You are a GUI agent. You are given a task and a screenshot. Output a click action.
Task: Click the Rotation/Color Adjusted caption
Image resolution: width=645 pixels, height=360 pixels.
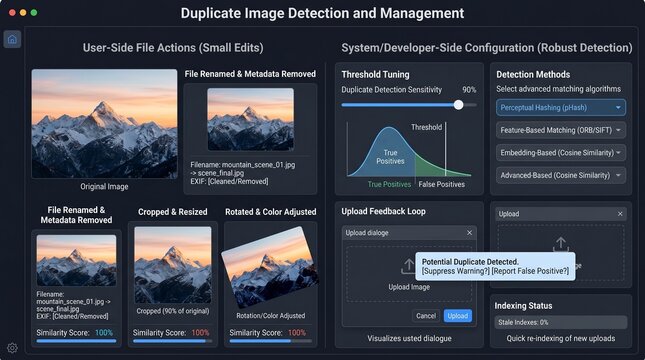tap(271, 316)
